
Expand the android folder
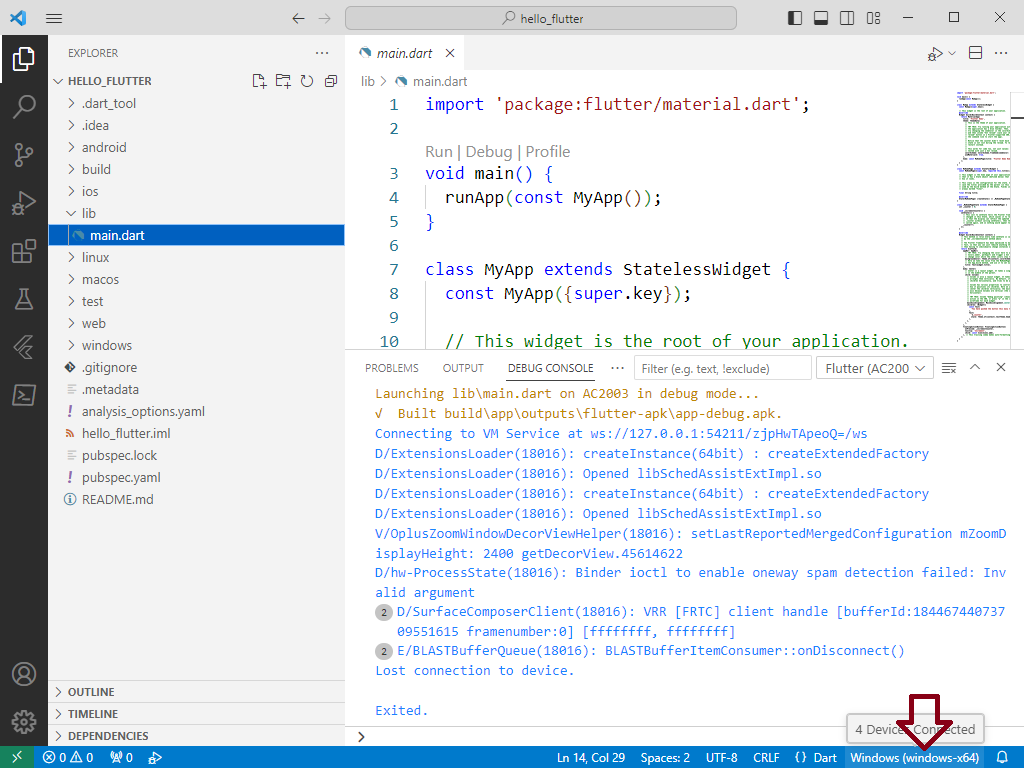pyautogui.click(x=197, y=148)
